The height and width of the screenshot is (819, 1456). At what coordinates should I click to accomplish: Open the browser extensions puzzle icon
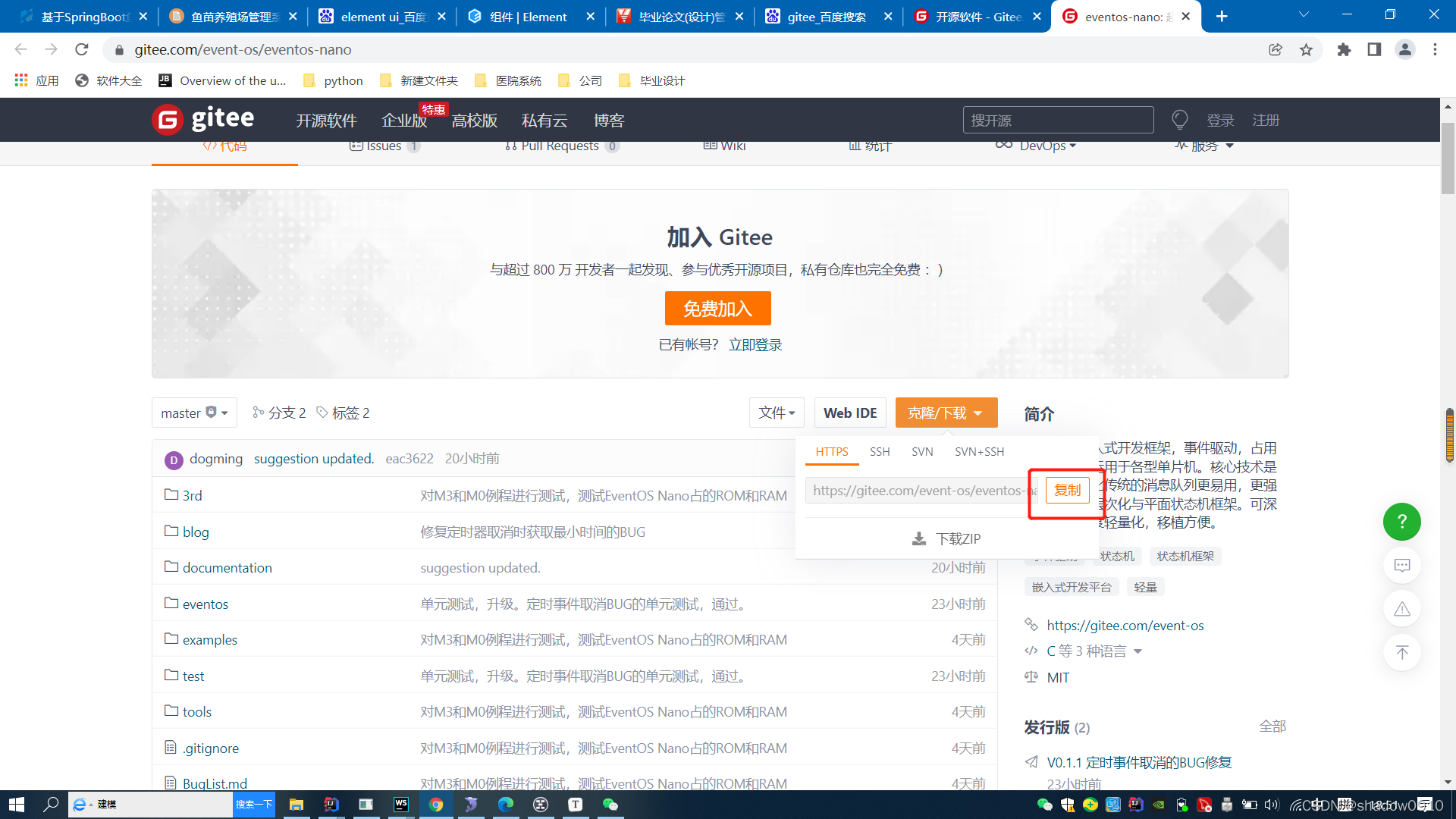1344,49
